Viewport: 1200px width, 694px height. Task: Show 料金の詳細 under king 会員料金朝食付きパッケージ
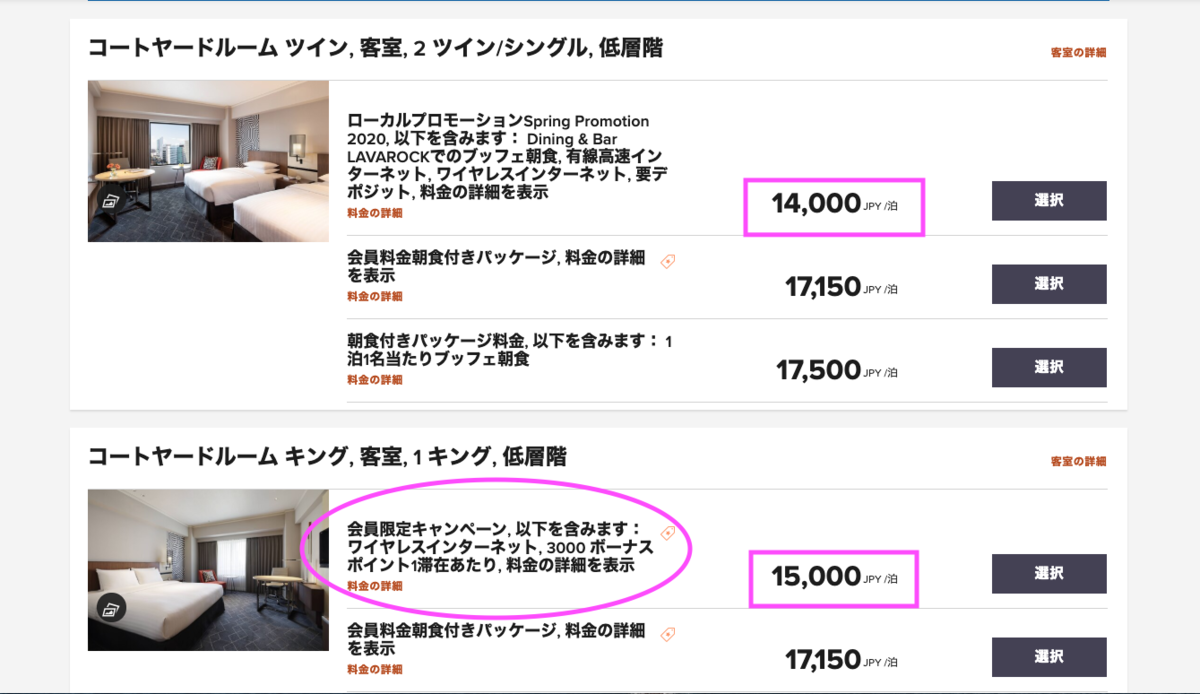[374, 669]
